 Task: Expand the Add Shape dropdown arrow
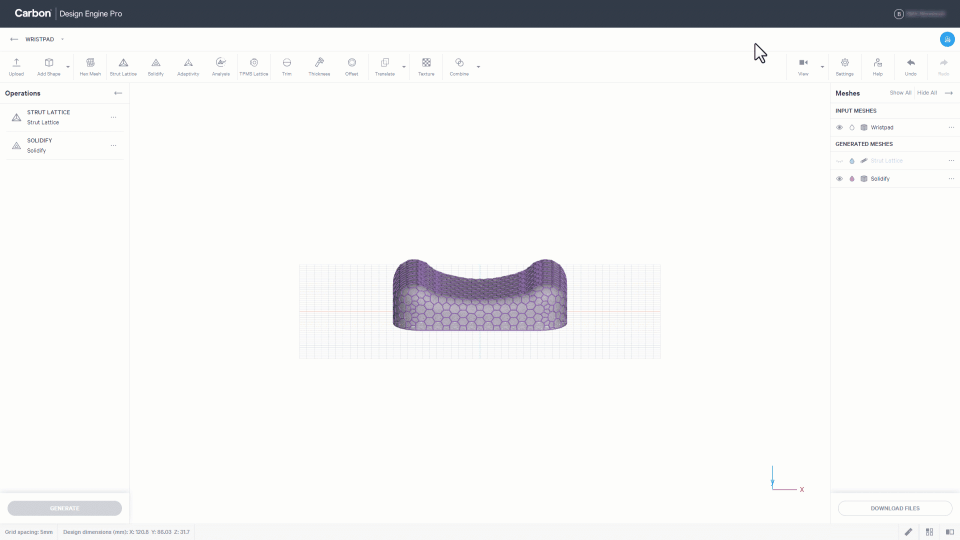pos(68,67)
